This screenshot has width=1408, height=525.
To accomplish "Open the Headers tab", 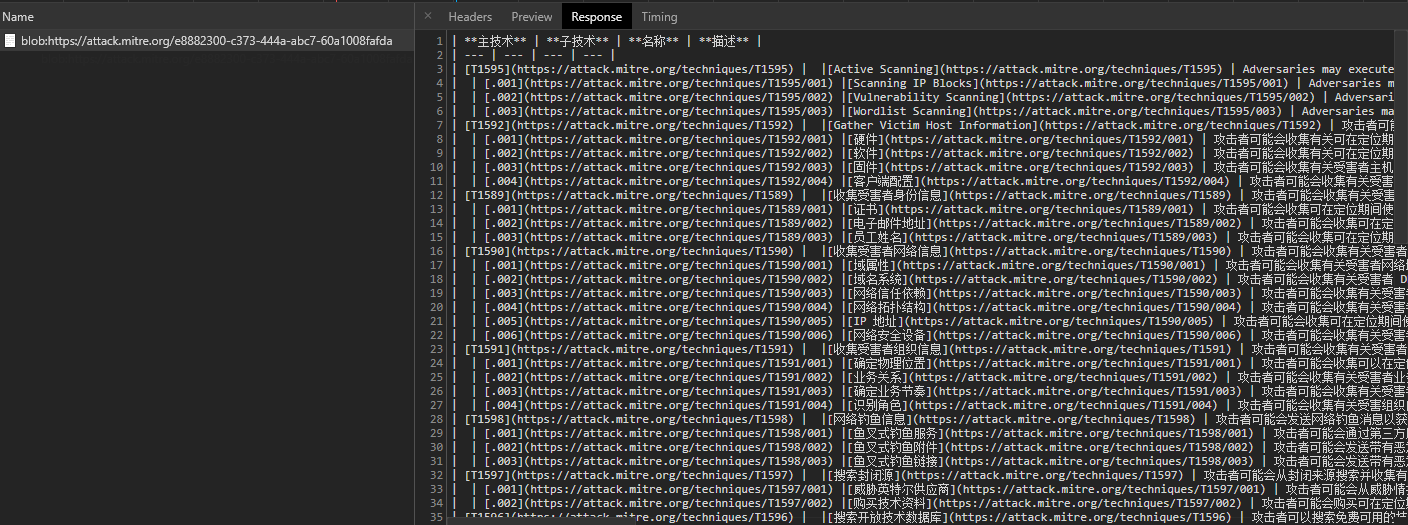I will (470, 16).
